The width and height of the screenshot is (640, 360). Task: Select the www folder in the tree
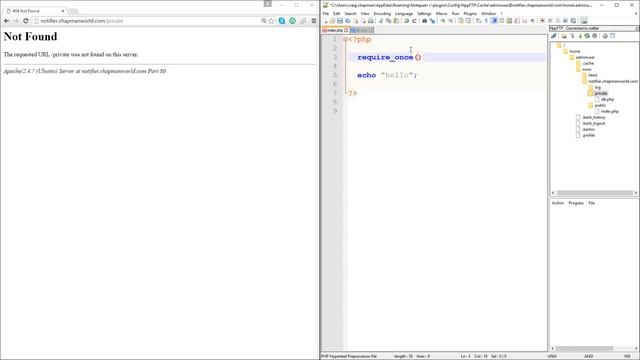pos(587,69)
